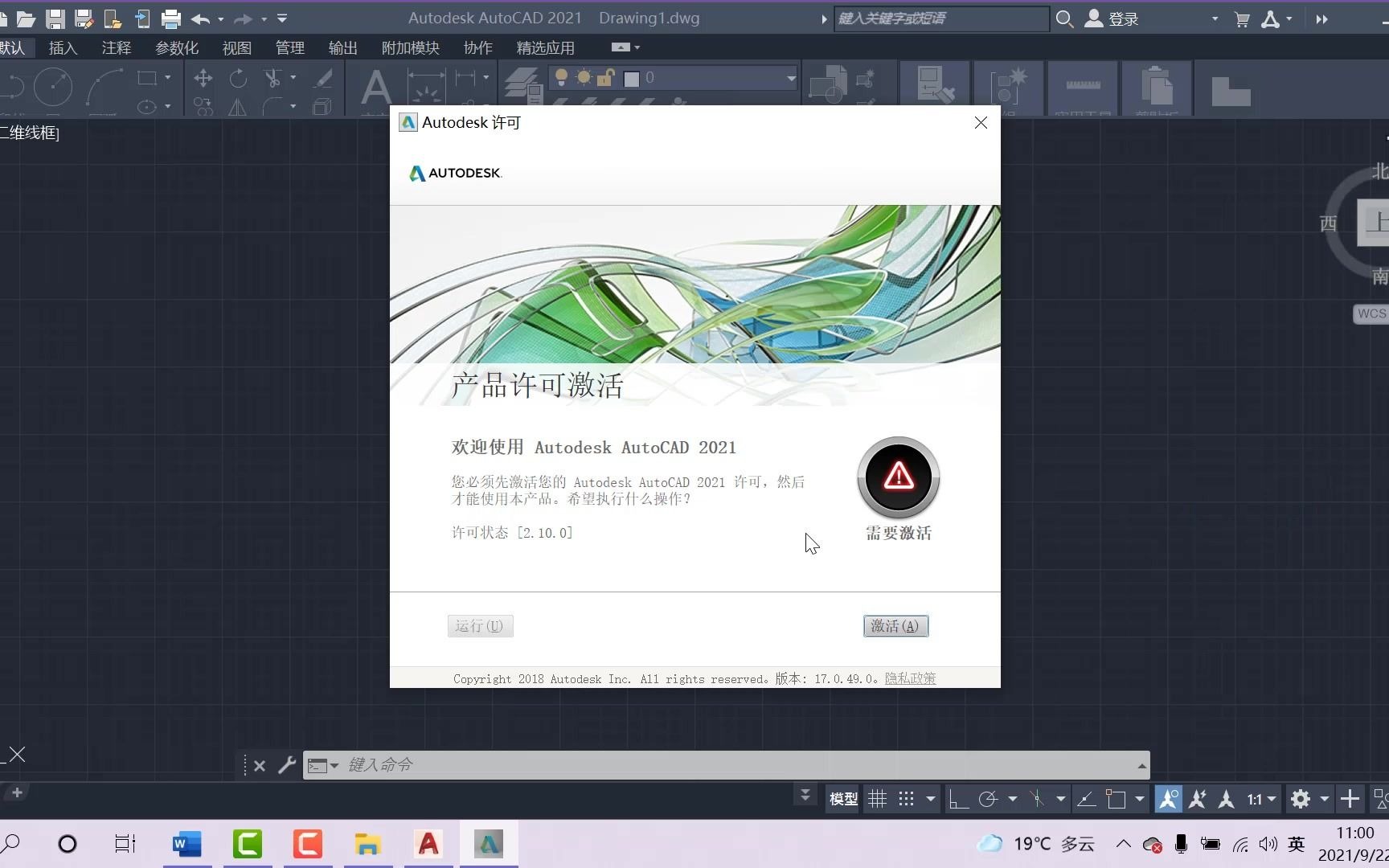Close the Autodesk 许可 dialog
Image resolution: width=1389 pixels, height=868 pixels.
(981, 122)
